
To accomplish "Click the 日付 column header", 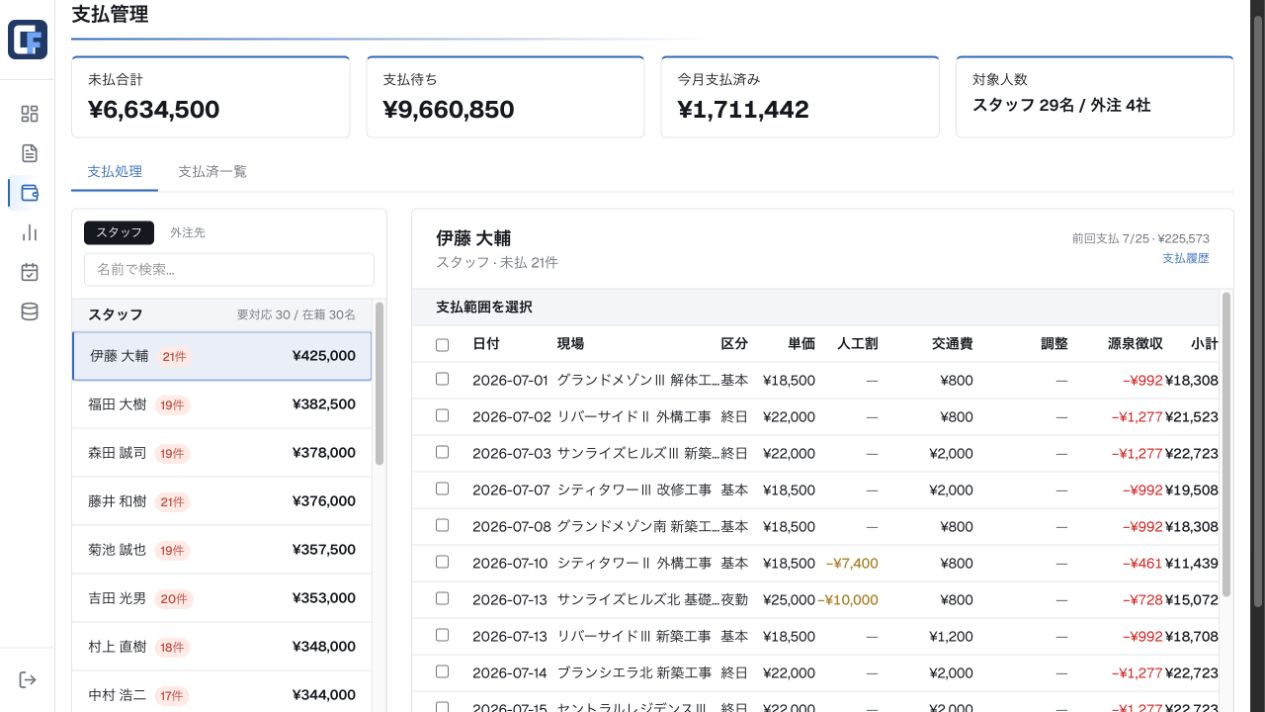I will pos(486,343).
